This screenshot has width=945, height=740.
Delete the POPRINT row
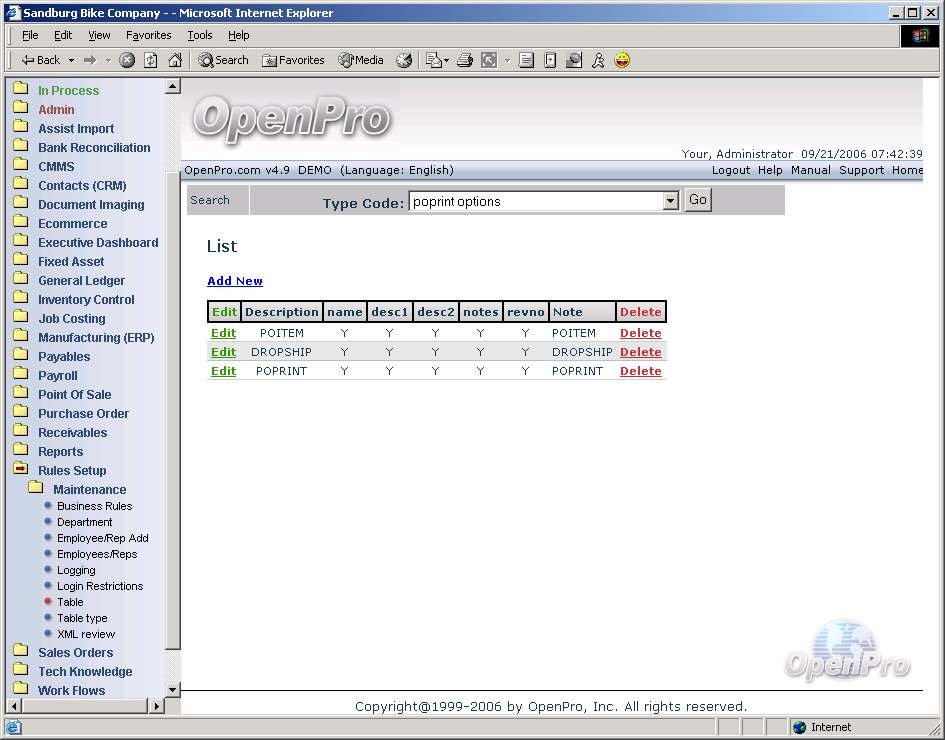640,371
